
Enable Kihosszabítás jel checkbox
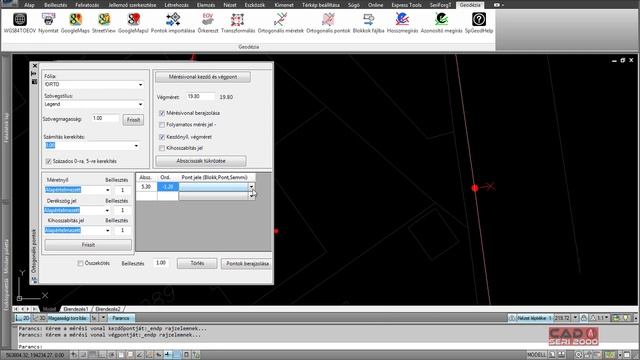[x=162, y=148]
